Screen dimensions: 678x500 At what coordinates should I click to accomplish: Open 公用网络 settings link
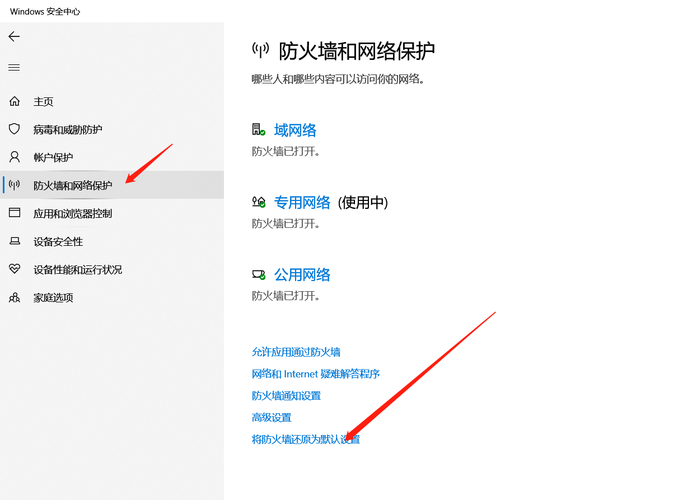coord(302,275)
